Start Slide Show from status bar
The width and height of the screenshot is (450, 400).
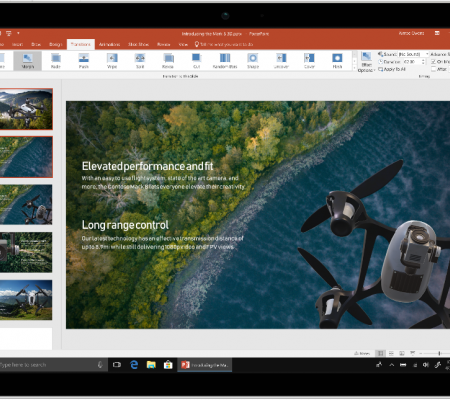point(413,353)
